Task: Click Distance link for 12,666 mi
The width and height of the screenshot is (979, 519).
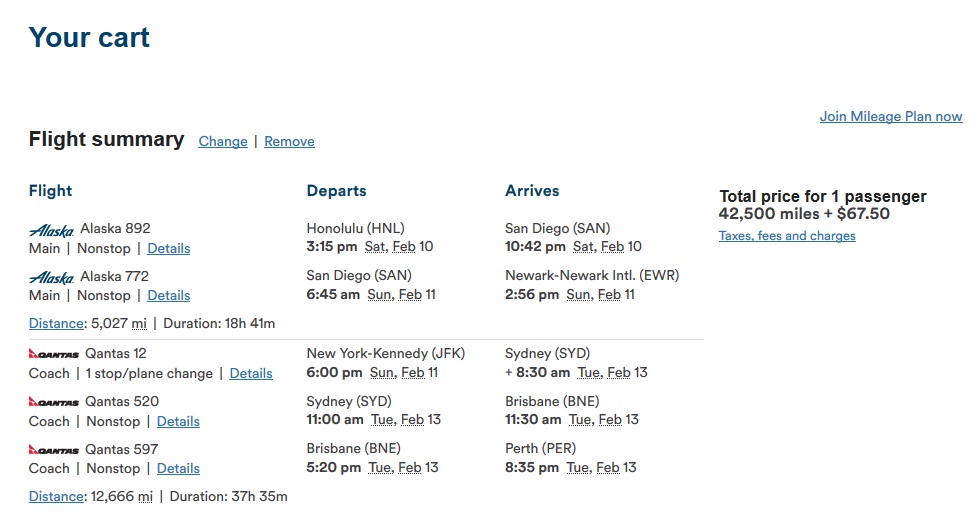Action: click(x=56, y=496)
